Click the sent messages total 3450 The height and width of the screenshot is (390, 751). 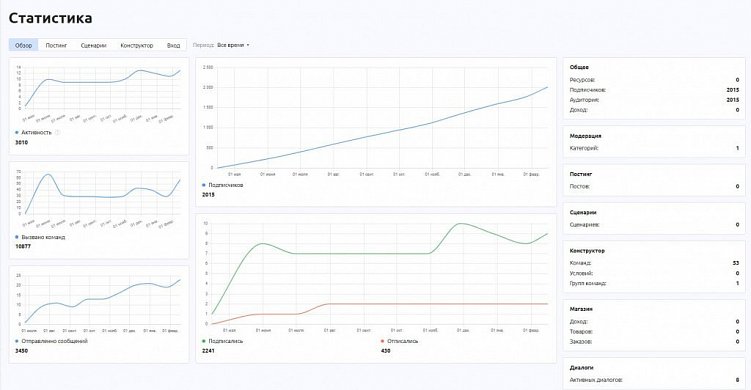pyautogui.click(x=22, y=351)
